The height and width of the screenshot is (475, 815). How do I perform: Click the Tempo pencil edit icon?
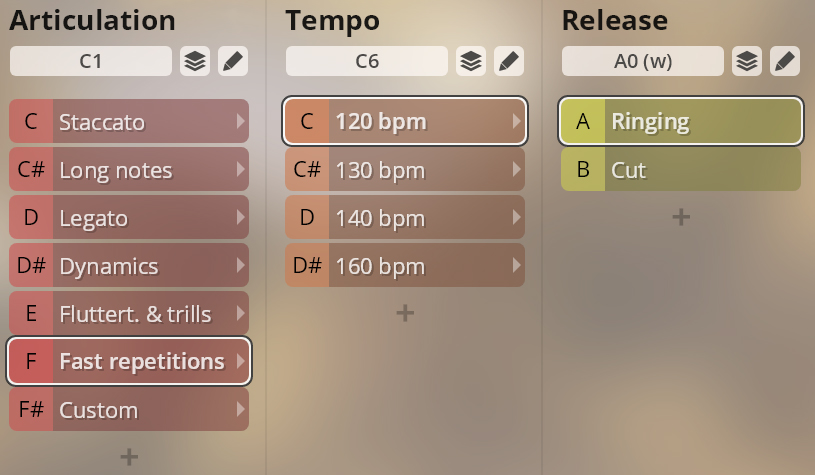point(509,61)
